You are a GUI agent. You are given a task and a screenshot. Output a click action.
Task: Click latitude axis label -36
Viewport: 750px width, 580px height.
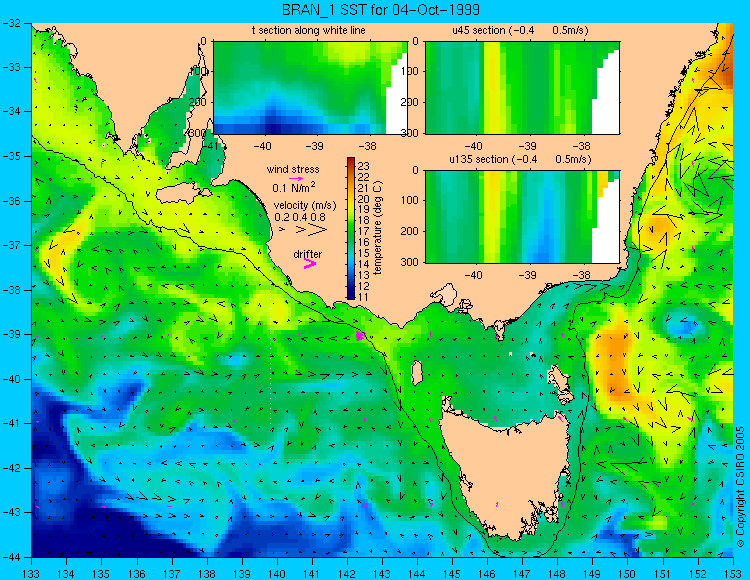point(11,201)
